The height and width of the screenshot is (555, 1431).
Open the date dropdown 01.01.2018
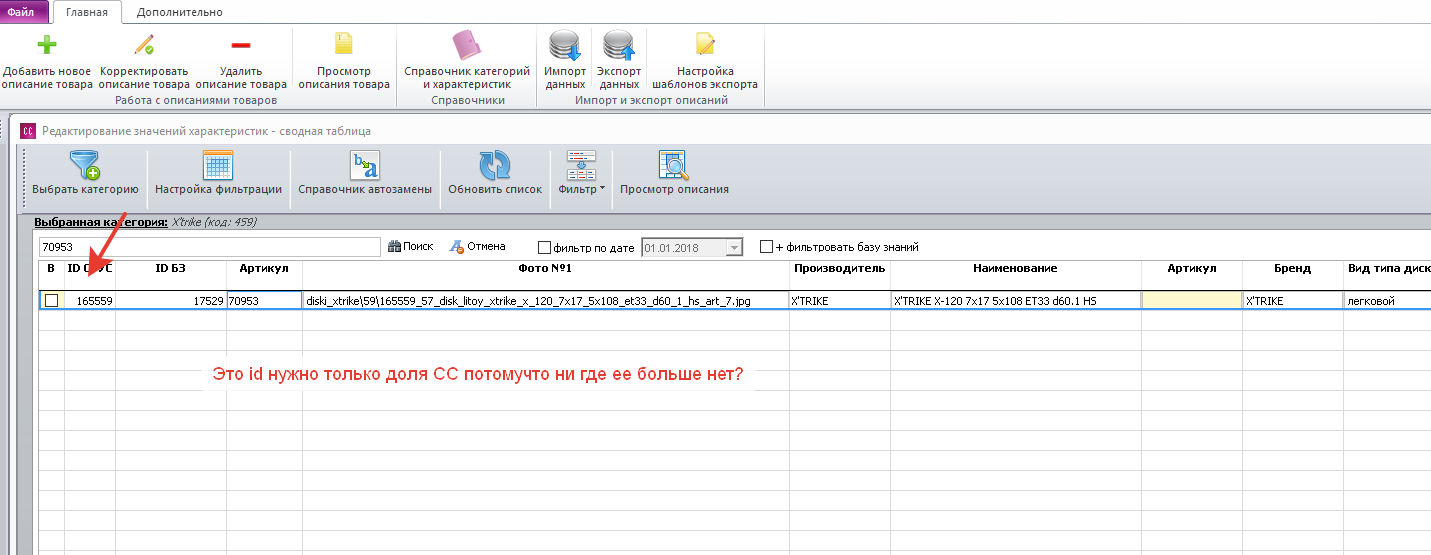735,247
